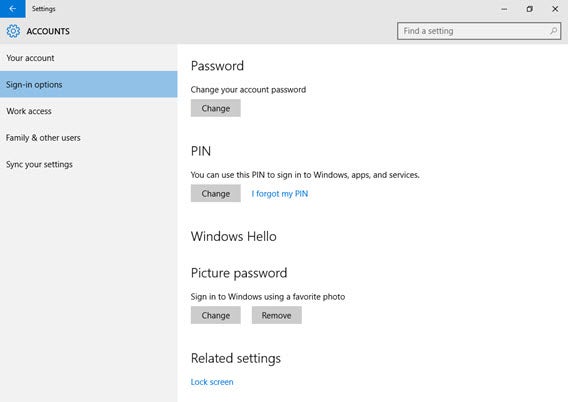This screenshot has width=568, height=402.
Task: Follow the I forgot my PIN link
Action: pos(280,194)
